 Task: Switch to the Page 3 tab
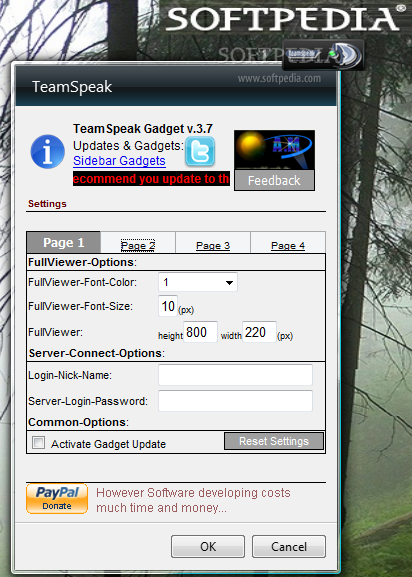pos(213,245)
